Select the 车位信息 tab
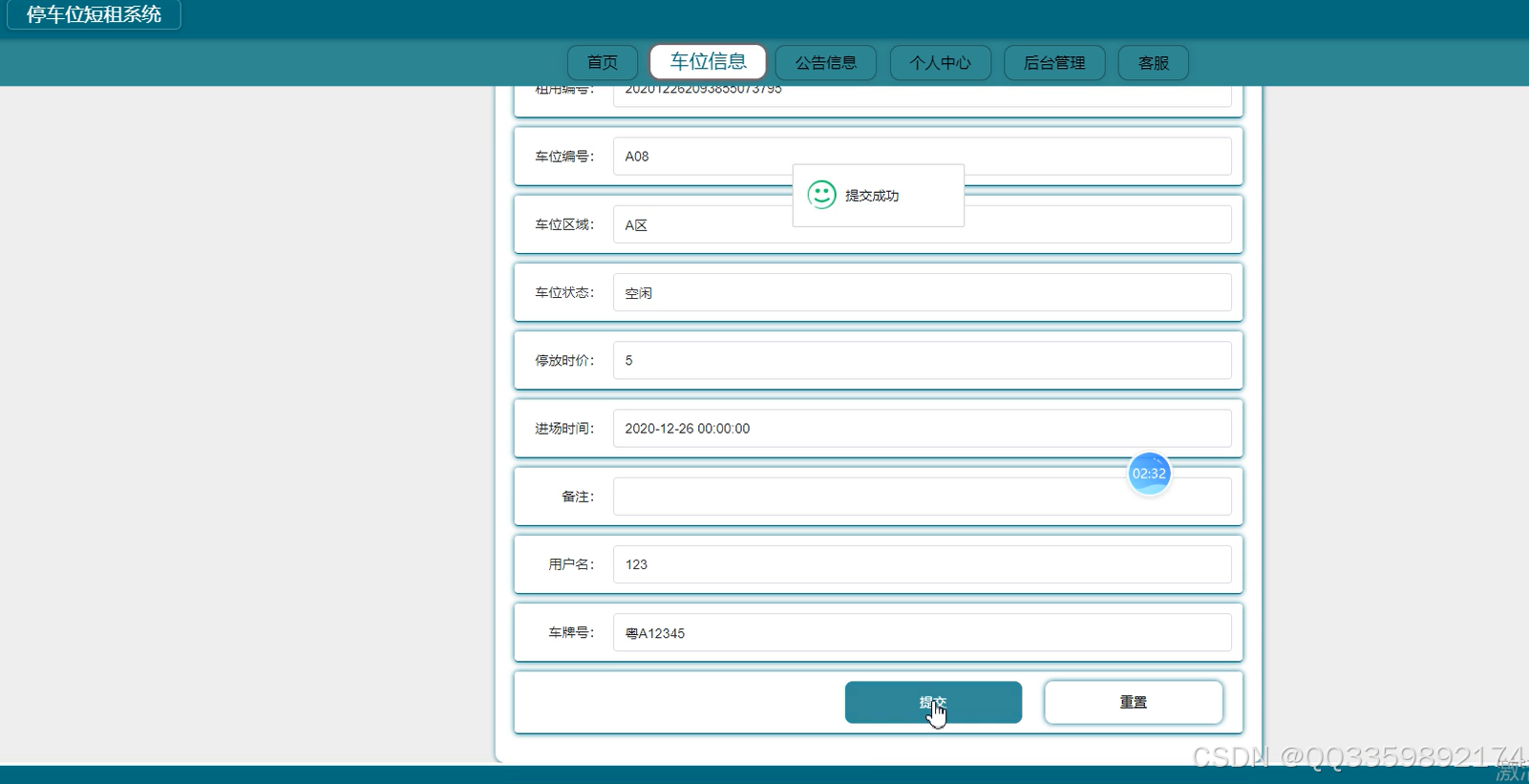This screenshot has height=784, width=1529. [x=708, y=62]
